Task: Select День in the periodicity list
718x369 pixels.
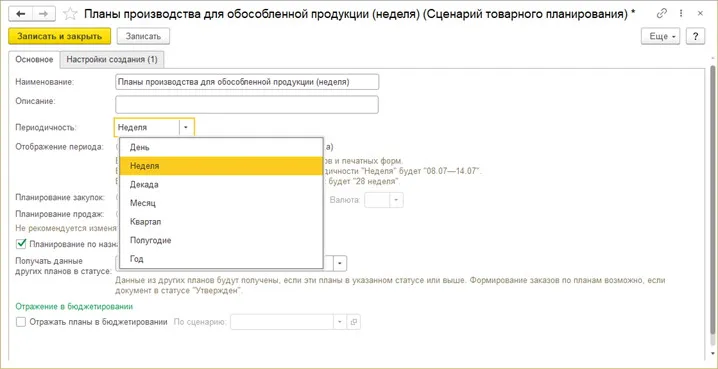Action: 221,147
